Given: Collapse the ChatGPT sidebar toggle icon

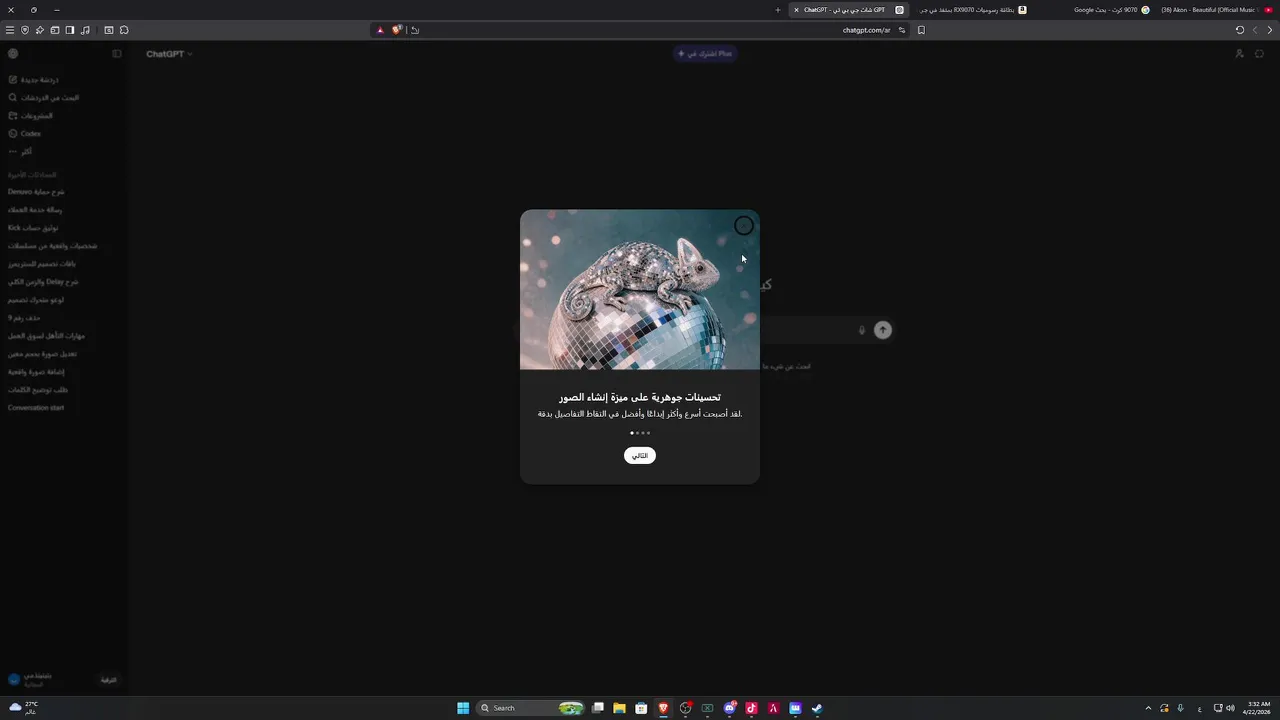Looking at the screenshot, I should pos(116,54).
